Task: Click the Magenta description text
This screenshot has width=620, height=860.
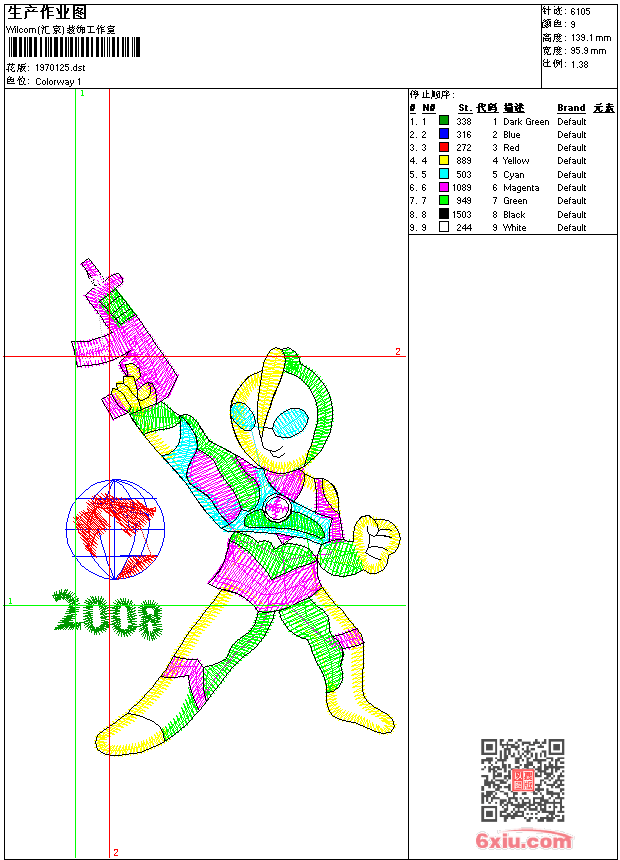Action: [x=521, y=188]
